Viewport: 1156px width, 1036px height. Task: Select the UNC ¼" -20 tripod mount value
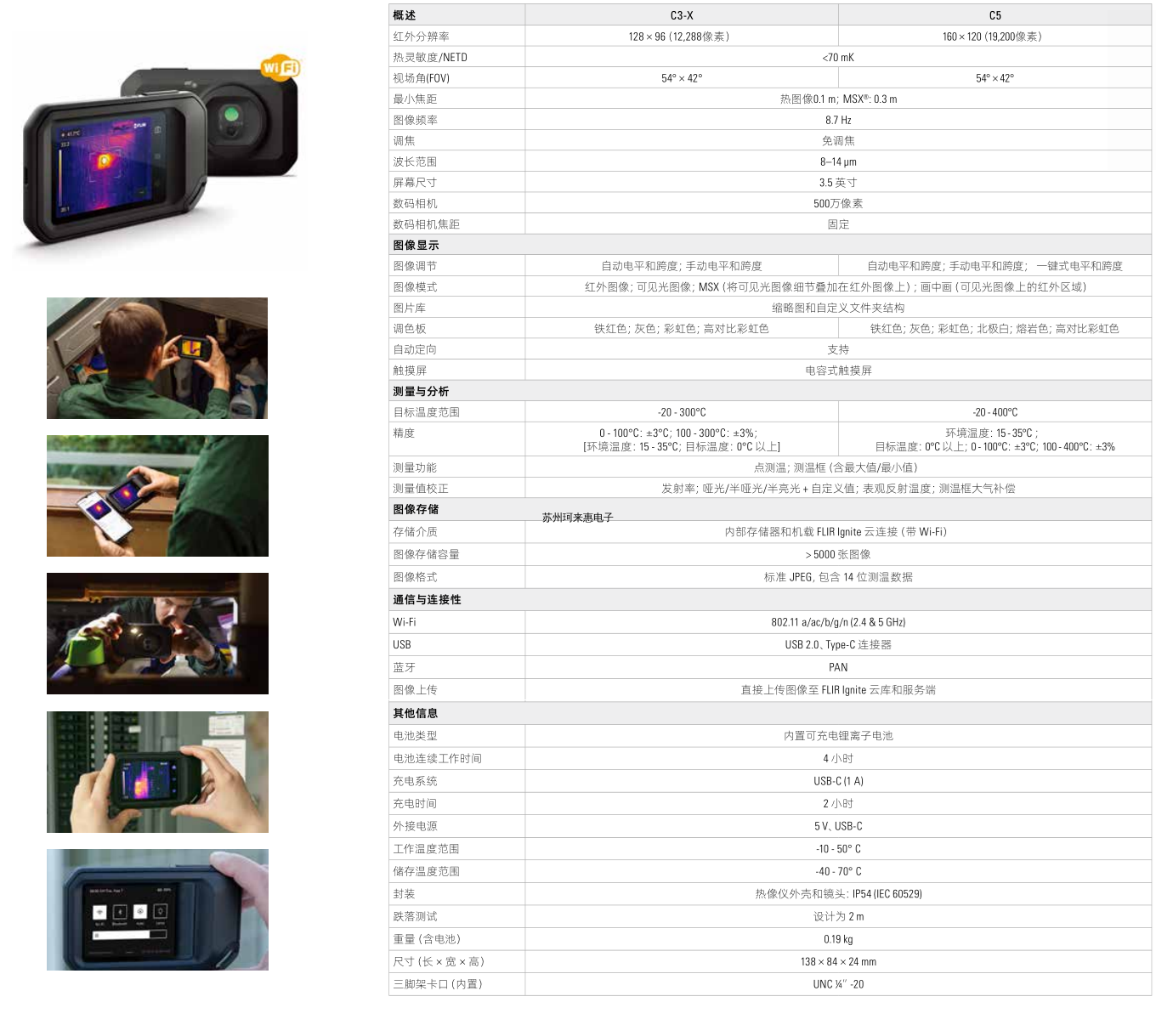tap(838, 984)
